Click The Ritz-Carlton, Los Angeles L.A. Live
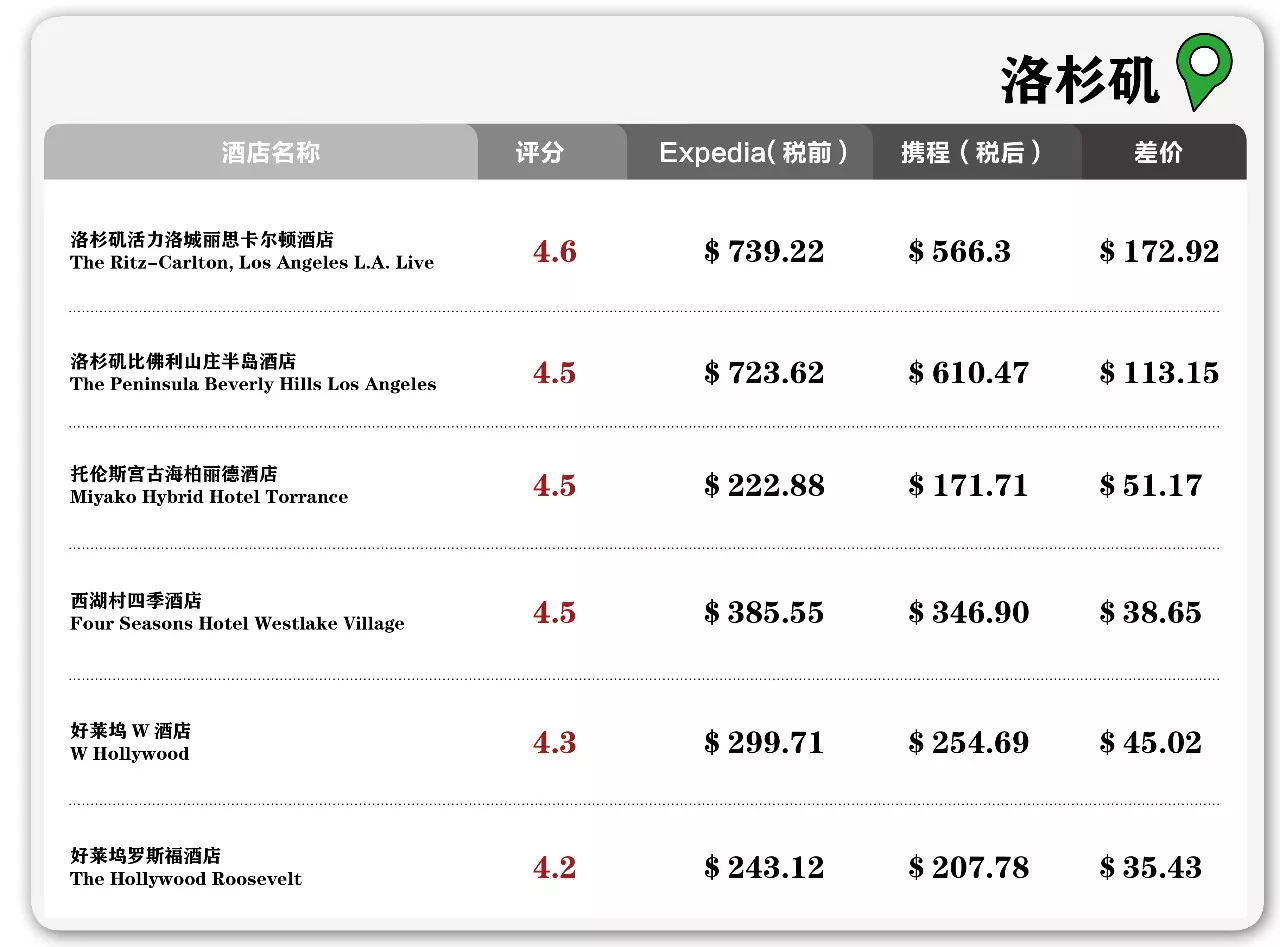 (x=252, y=263)
